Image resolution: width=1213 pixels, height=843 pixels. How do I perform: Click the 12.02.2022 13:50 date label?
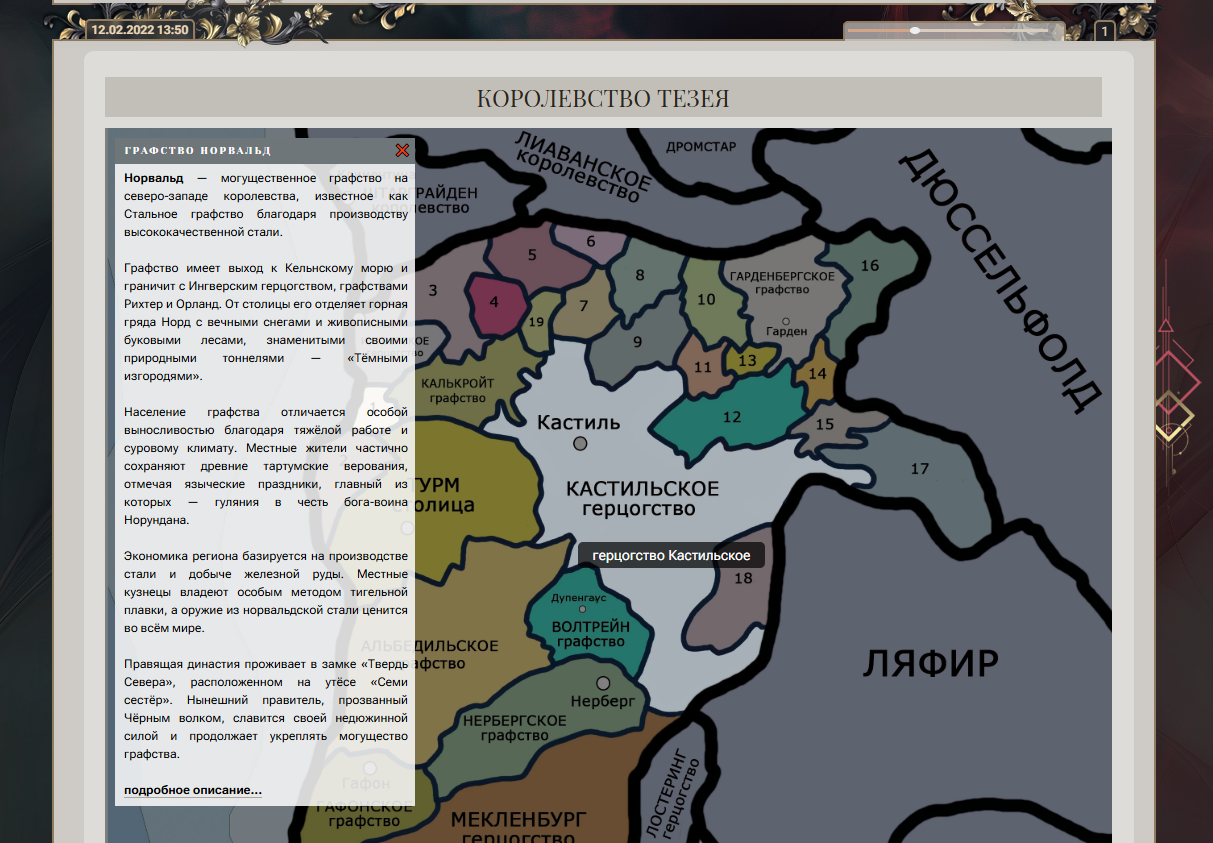point(140,30)
